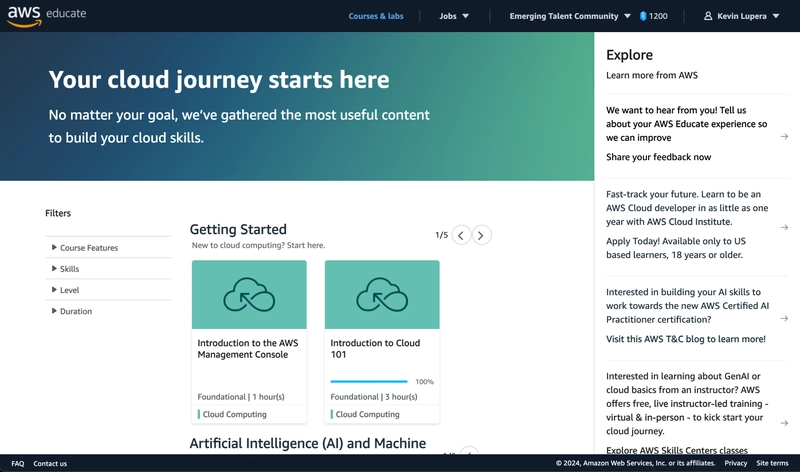
Task: Click the Explore panel heading
Action: (x=629, y=55)
